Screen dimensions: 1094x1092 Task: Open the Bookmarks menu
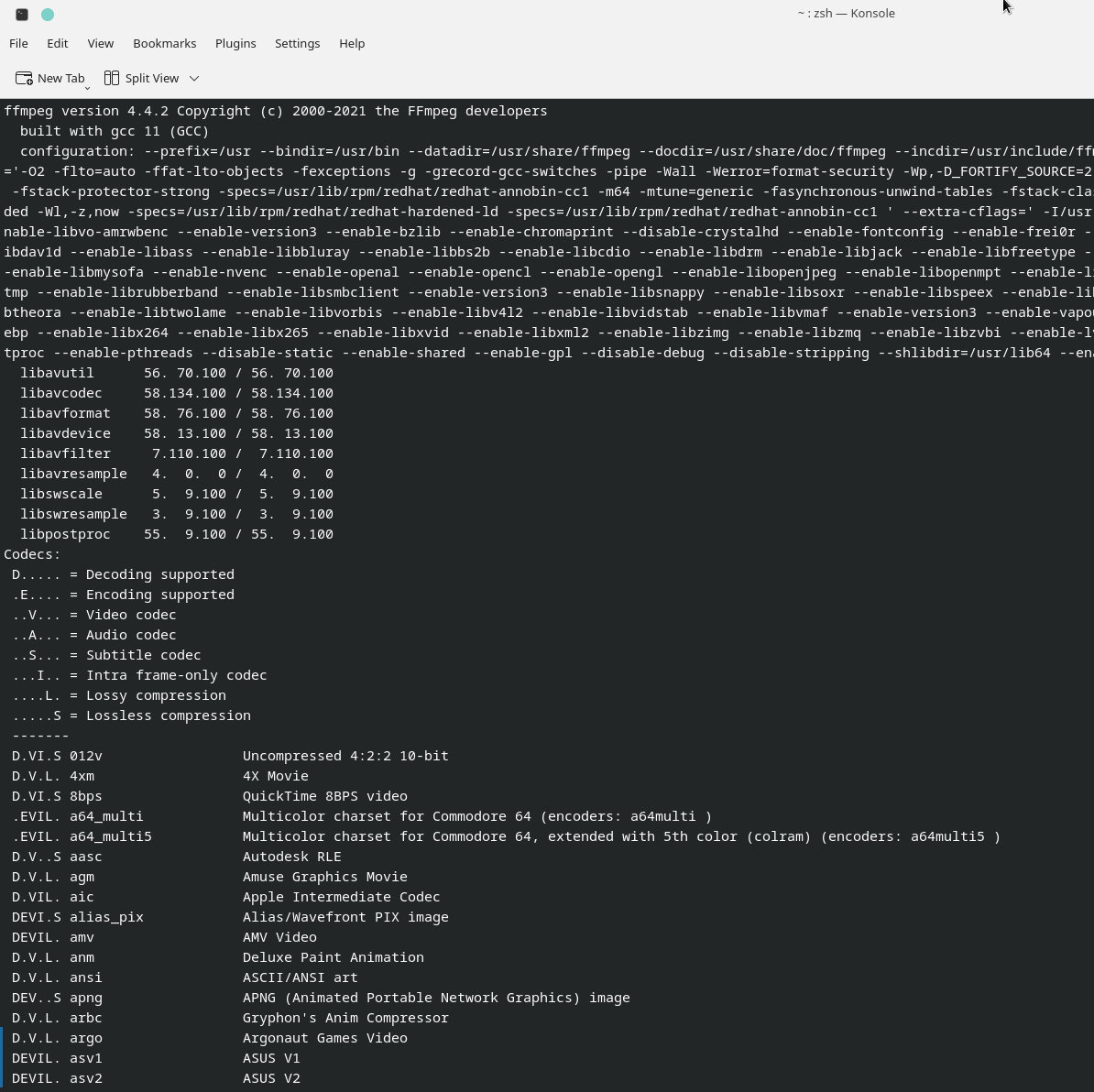click(164, 43)
